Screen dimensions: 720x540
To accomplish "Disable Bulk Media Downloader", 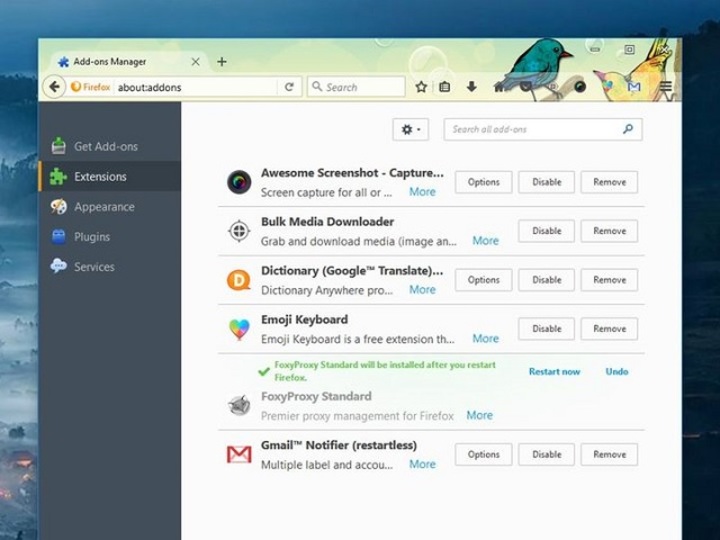I will click(546, 231).
